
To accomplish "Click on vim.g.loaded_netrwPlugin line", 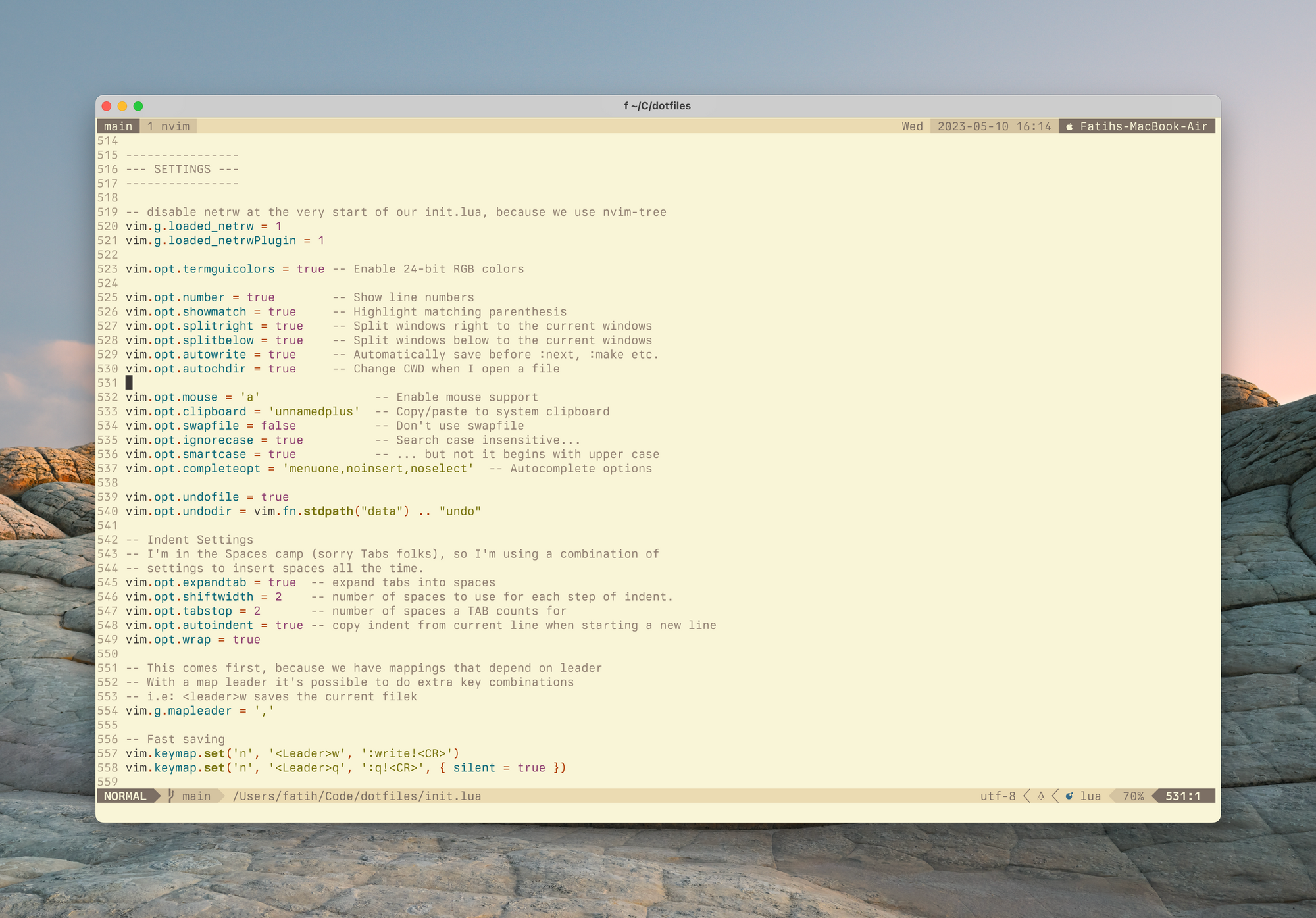I will [225, 241].
